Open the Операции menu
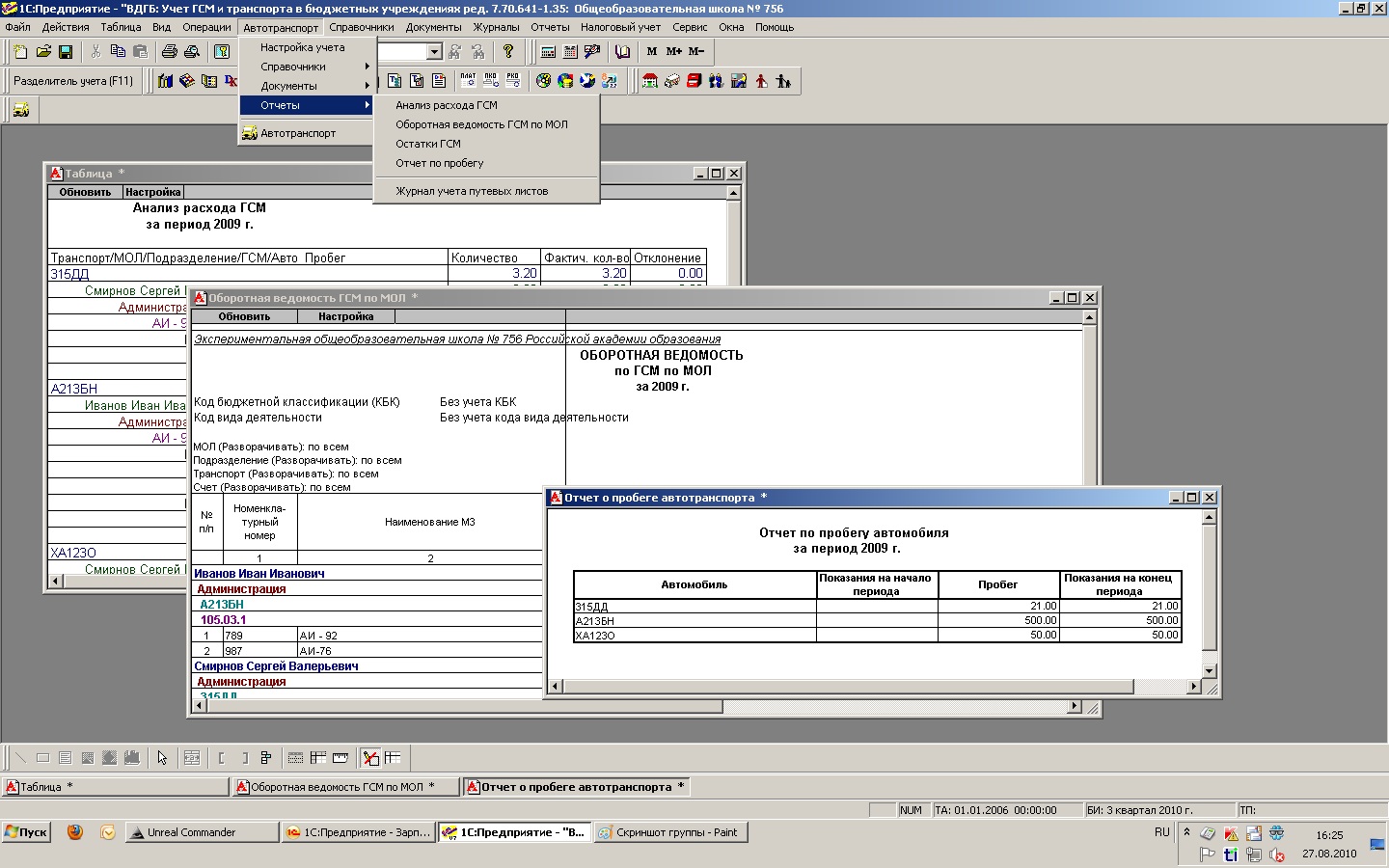The height and width of the screenshot is (868, 1389). 206,27
